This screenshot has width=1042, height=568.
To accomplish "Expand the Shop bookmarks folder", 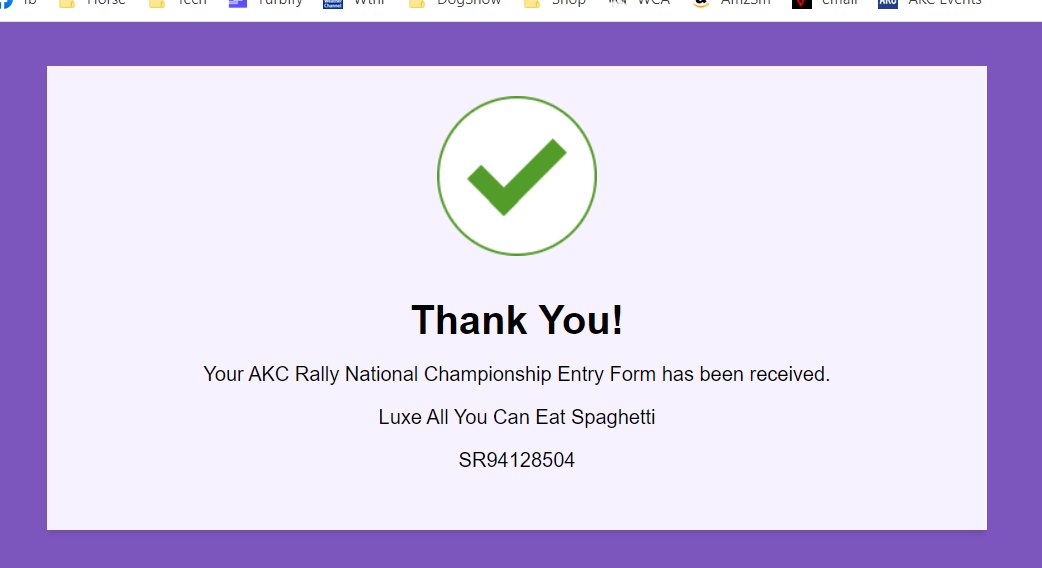I will pyautogui.click(x=555, y=3).
